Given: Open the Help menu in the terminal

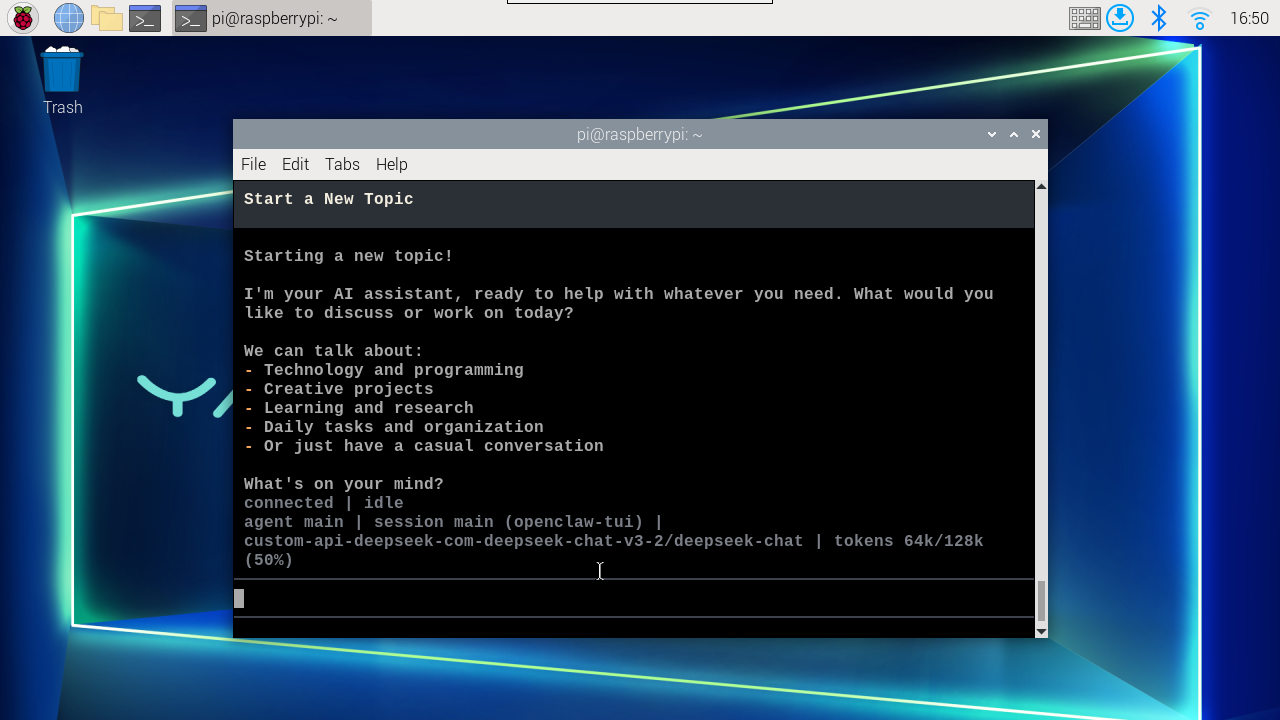Looking at the screenshot, I should [x=391, y=164].
